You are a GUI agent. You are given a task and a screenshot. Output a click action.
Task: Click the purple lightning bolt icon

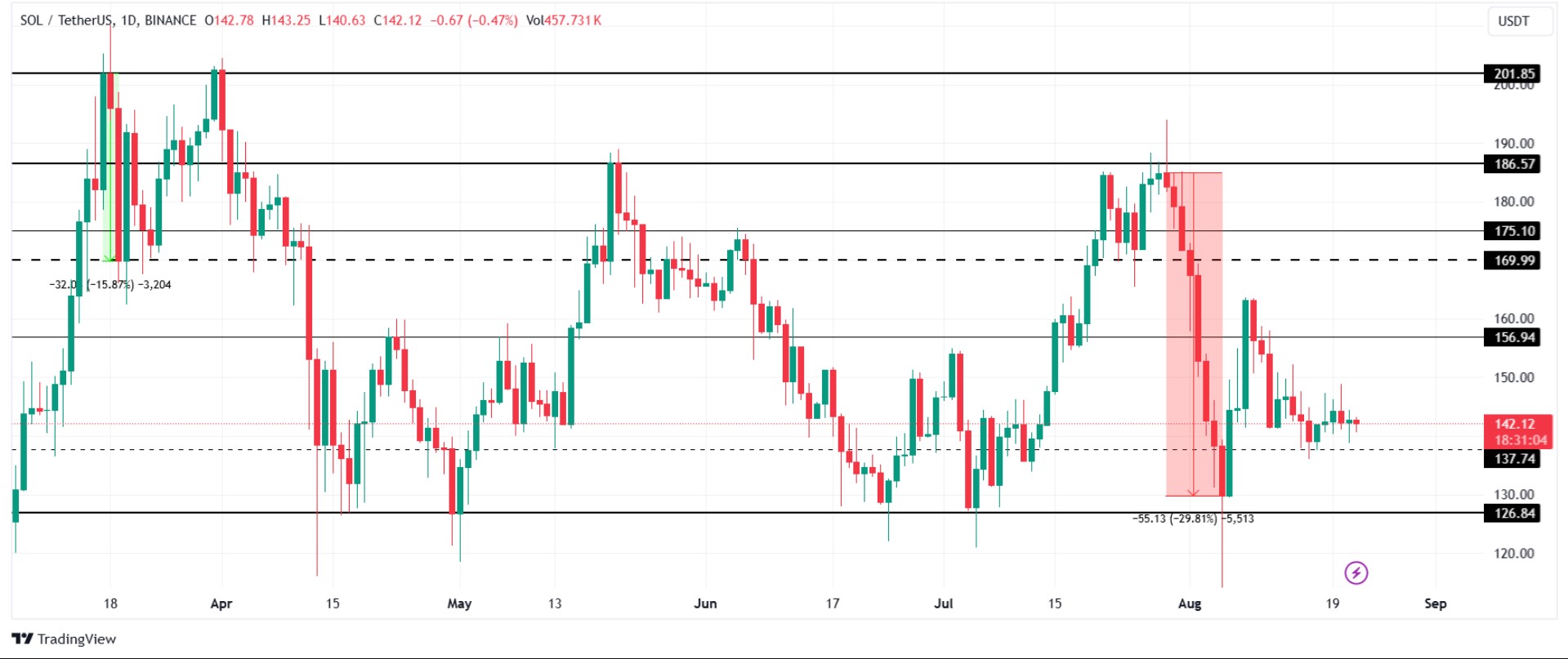[1356, 572]
